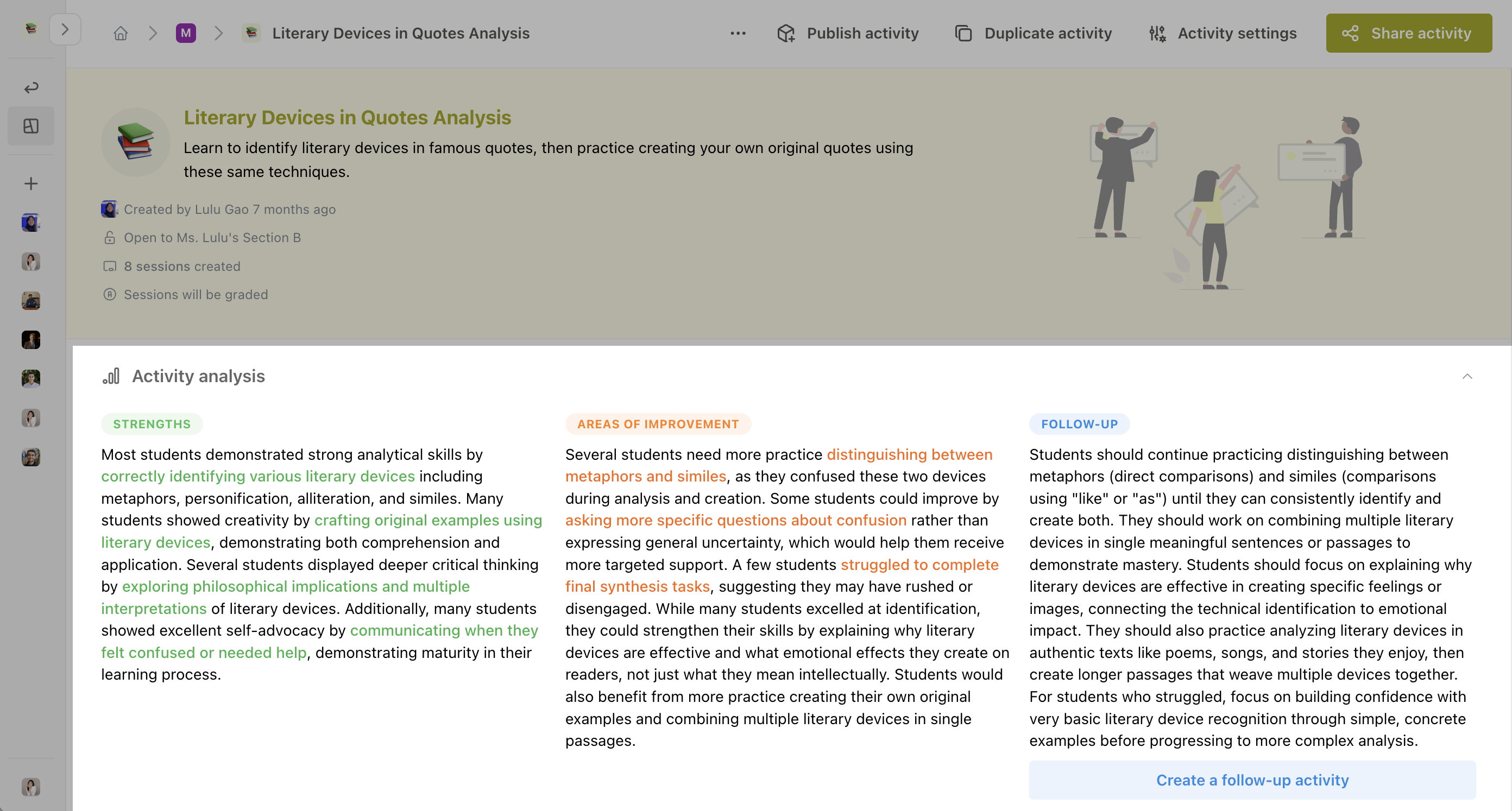Image resolution: width=1512 pixels, height=811 pixels.
Task: Click the green activity title heading
Action: [348, 117]
